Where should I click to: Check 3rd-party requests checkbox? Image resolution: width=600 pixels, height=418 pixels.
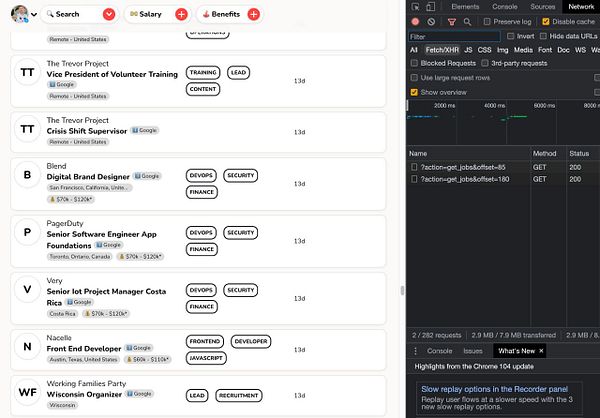pos(485,63)
